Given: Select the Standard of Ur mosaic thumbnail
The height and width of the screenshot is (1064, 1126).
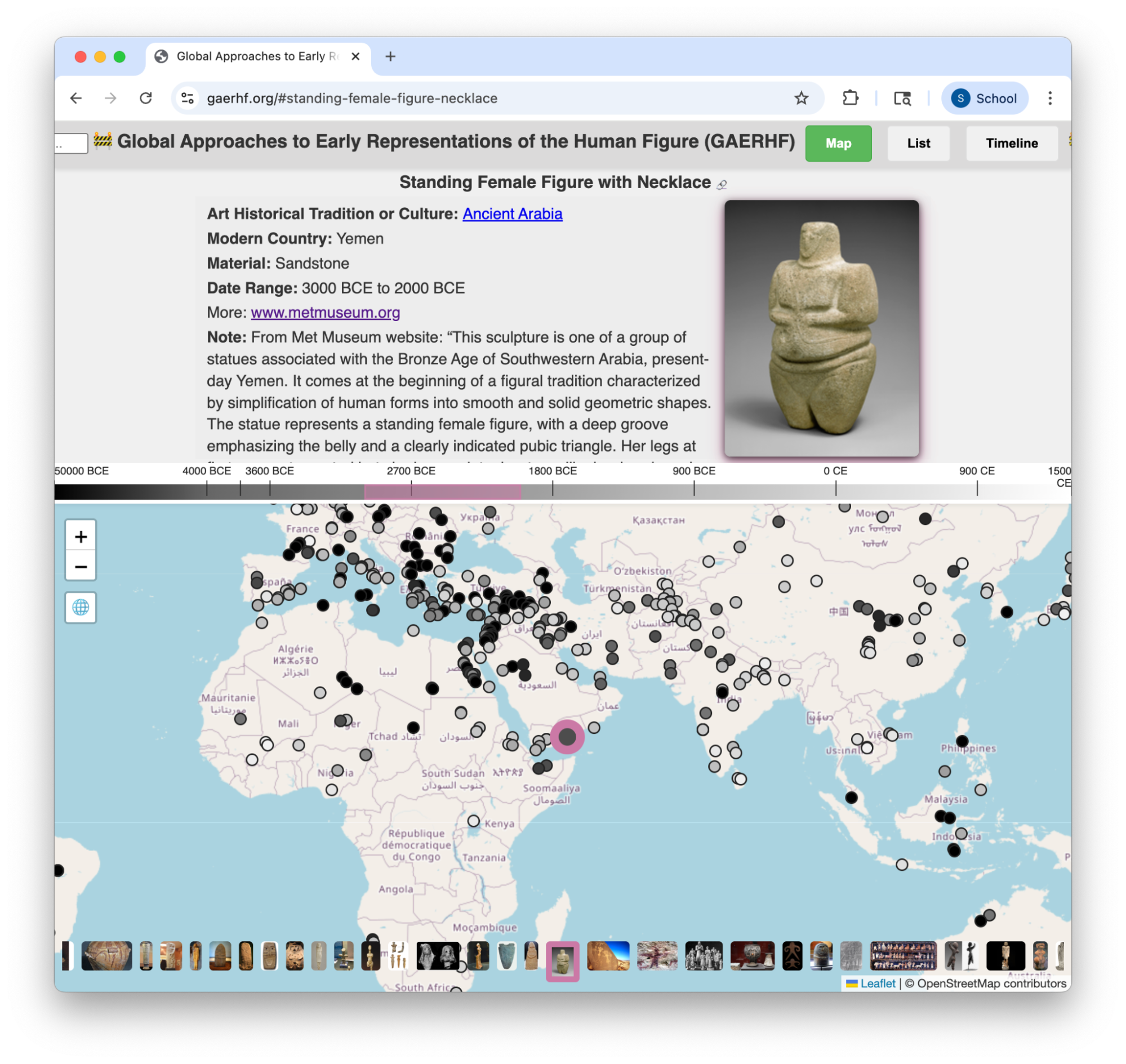Looking at the screenshot, I should coord(902,956).
